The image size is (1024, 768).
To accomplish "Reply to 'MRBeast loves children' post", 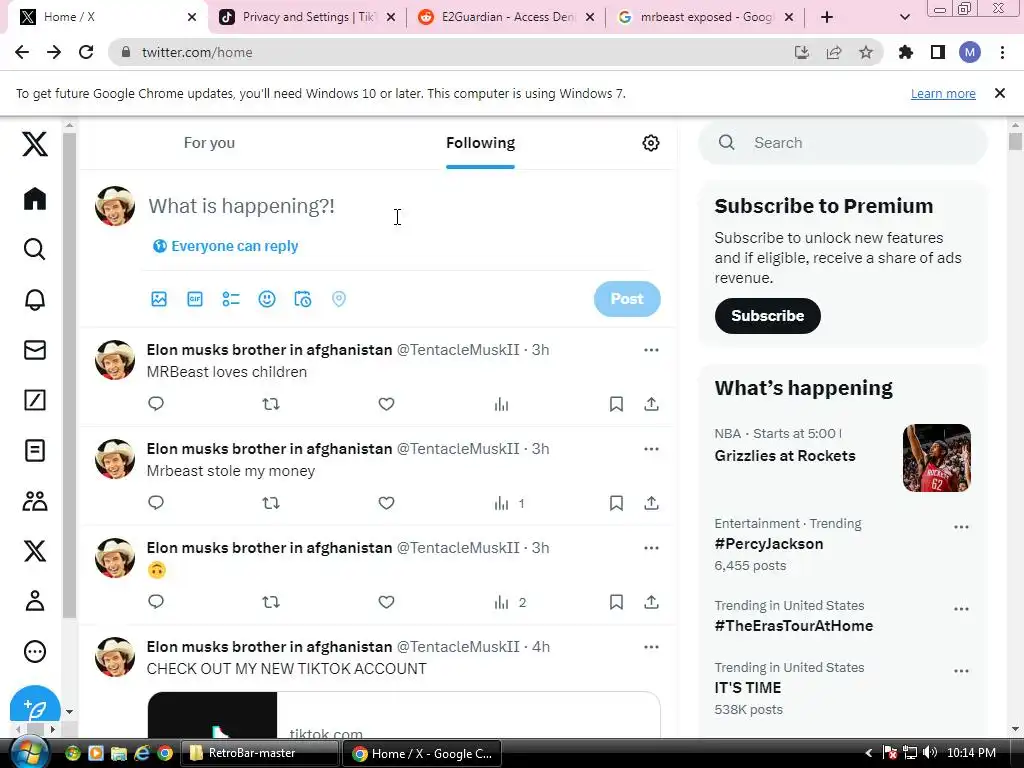I will click(x=155, y=404).
